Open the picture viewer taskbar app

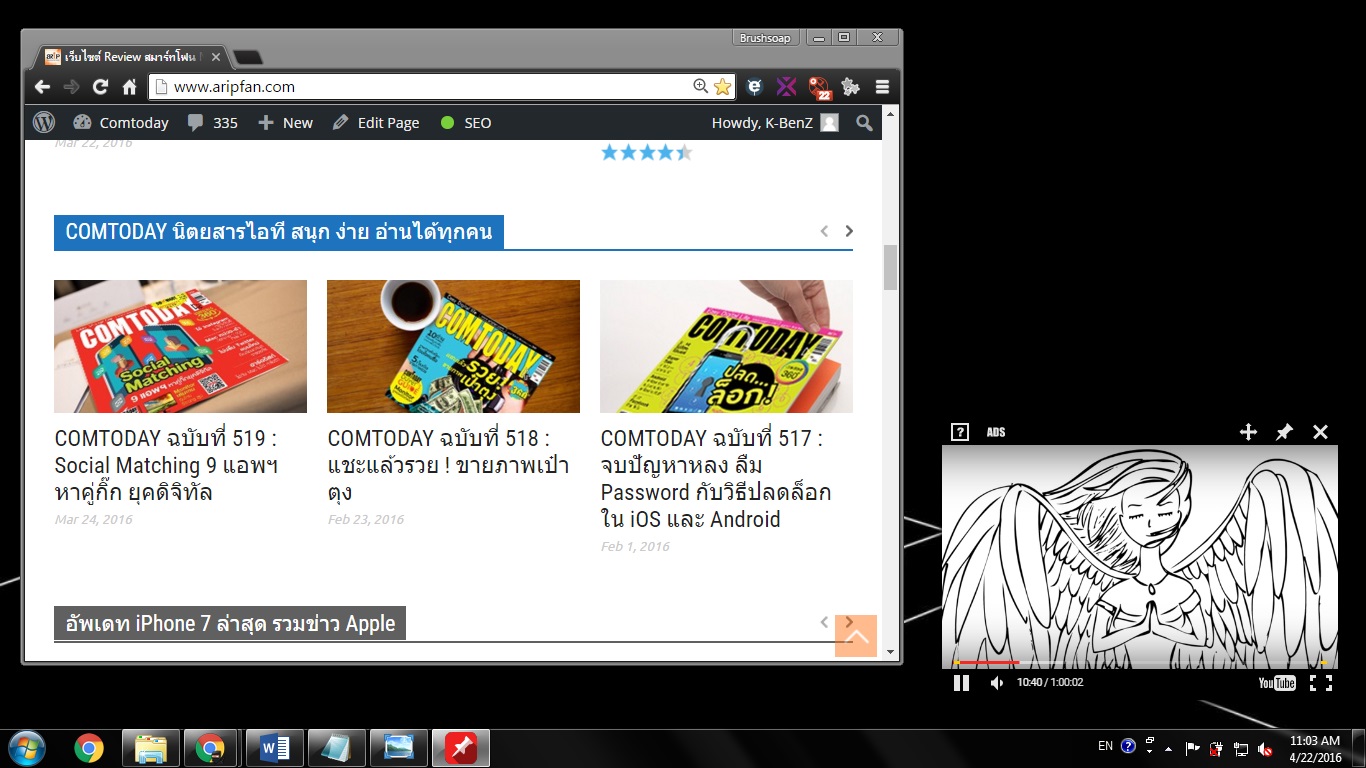[398, 748]
